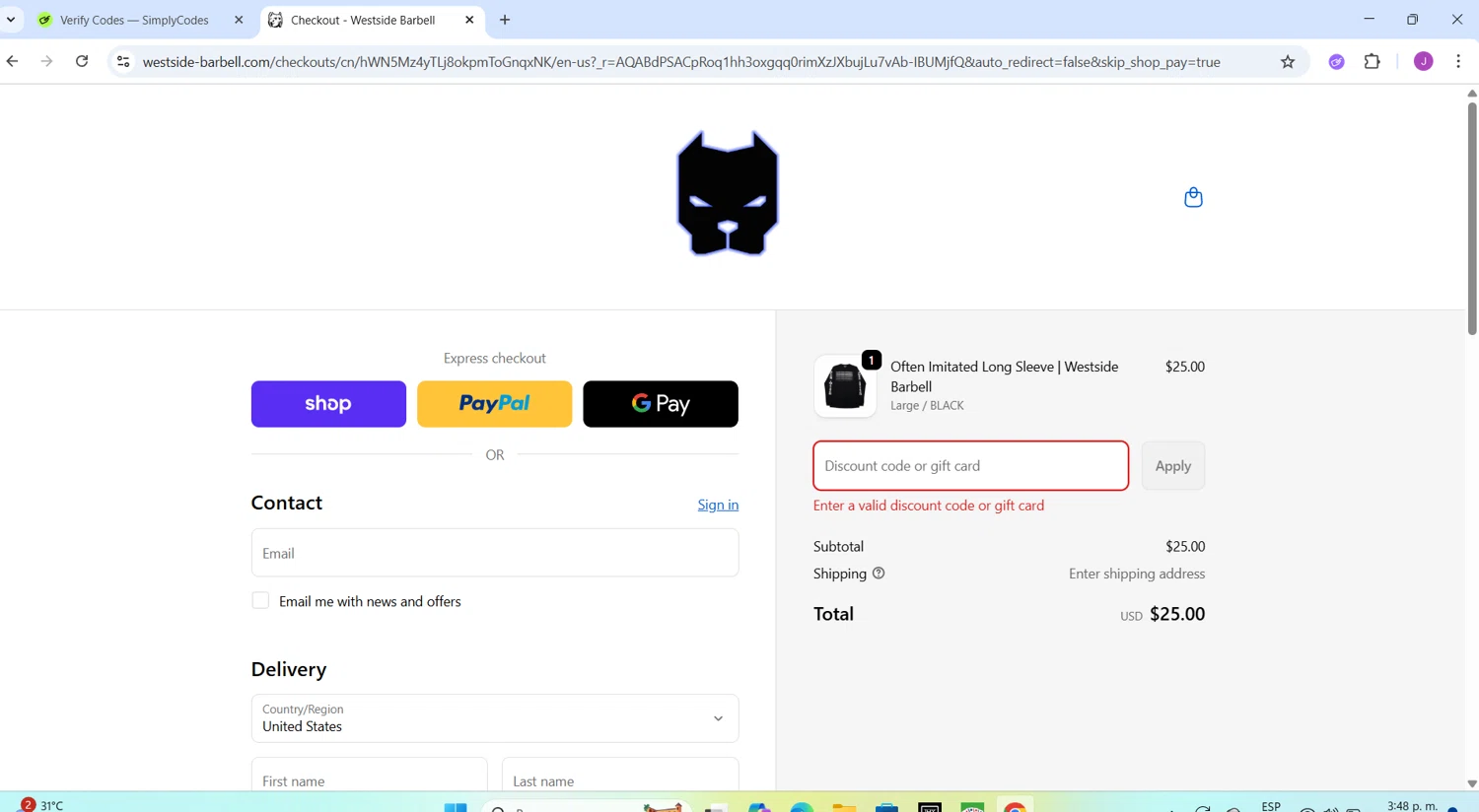
Task: Go forward in browser history
Action: coord(46,62)
